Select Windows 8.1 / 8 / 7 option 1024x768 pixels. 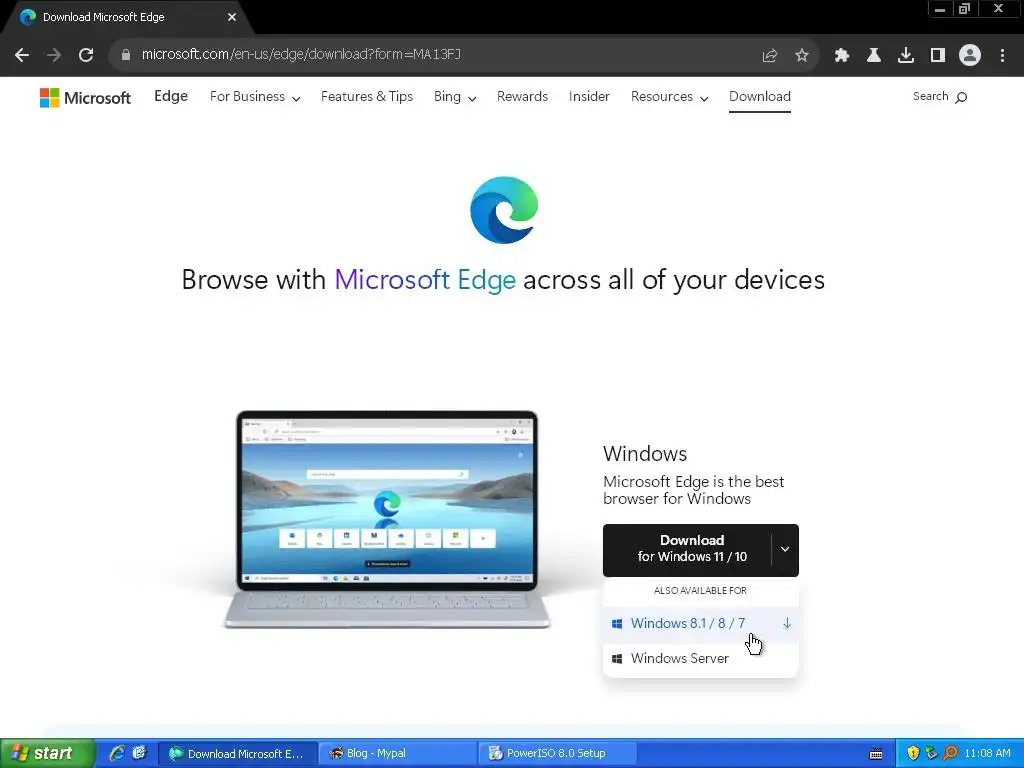(x=700, y=623)
